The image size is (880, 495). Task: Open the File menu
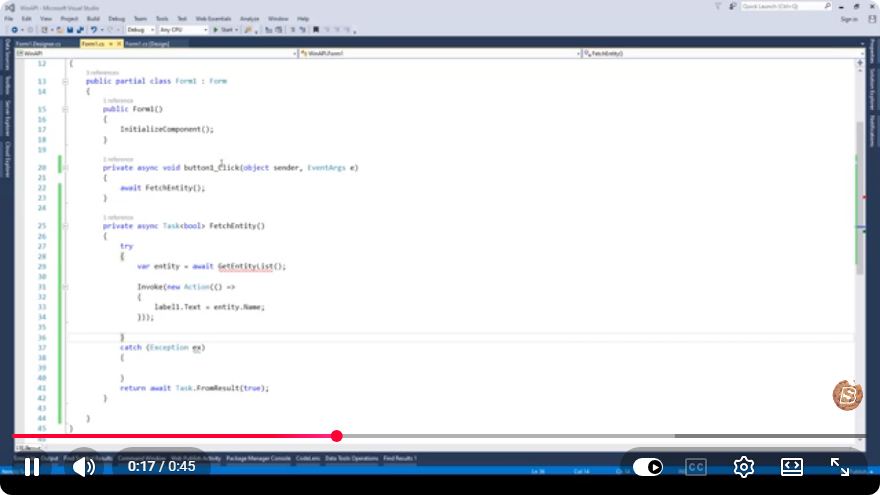tap(8, 19)
